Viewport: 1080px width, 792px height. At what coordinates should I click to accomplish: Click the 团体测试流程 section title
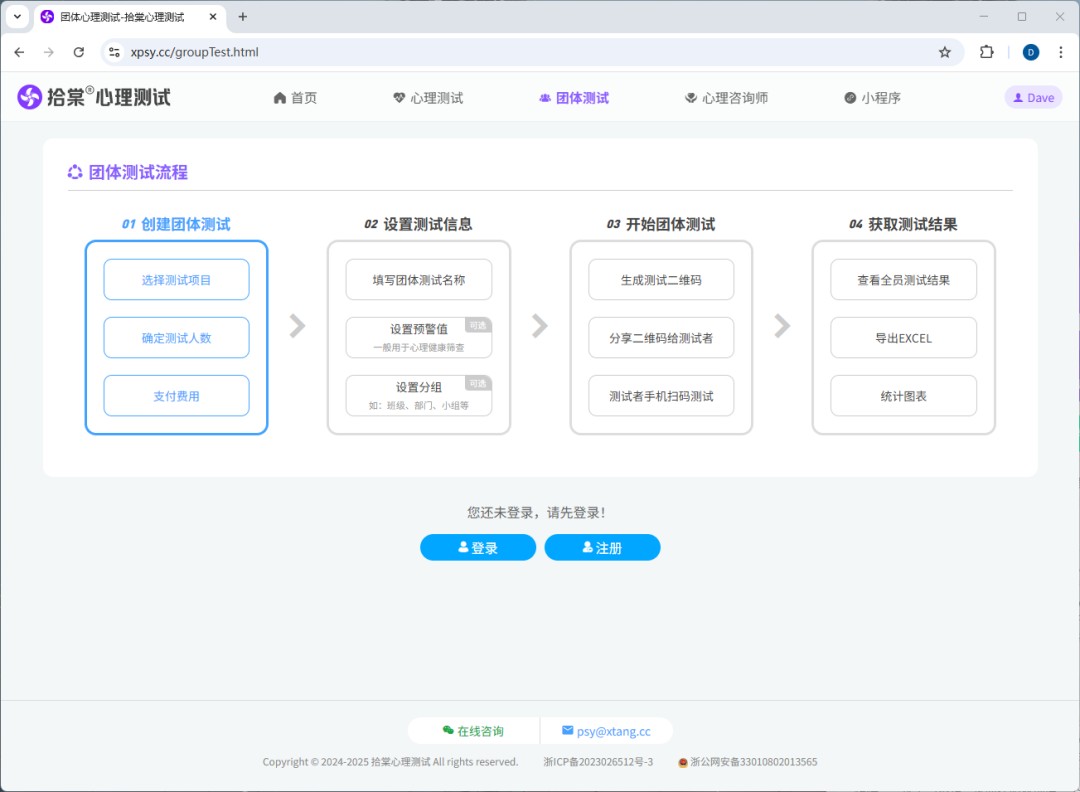click(138, 172)
